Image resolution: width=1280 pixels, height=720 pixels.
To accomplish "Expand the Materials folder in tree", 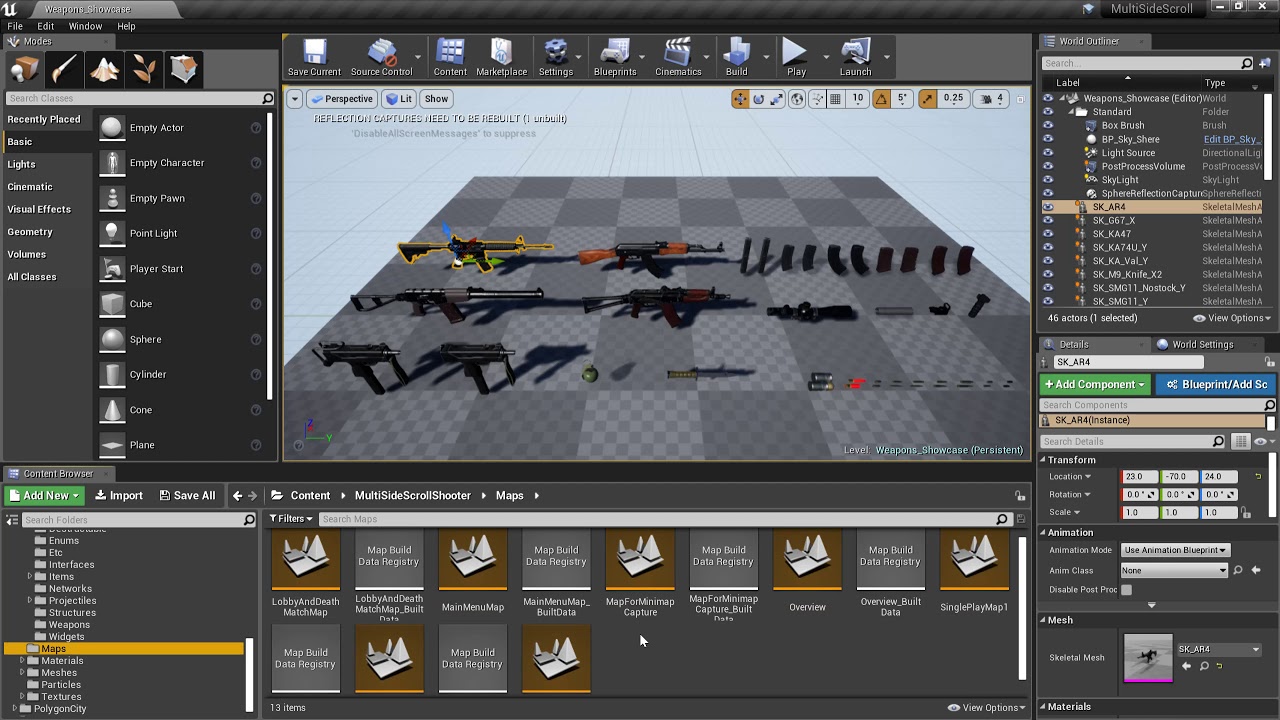I will click(x=23, y=661).
